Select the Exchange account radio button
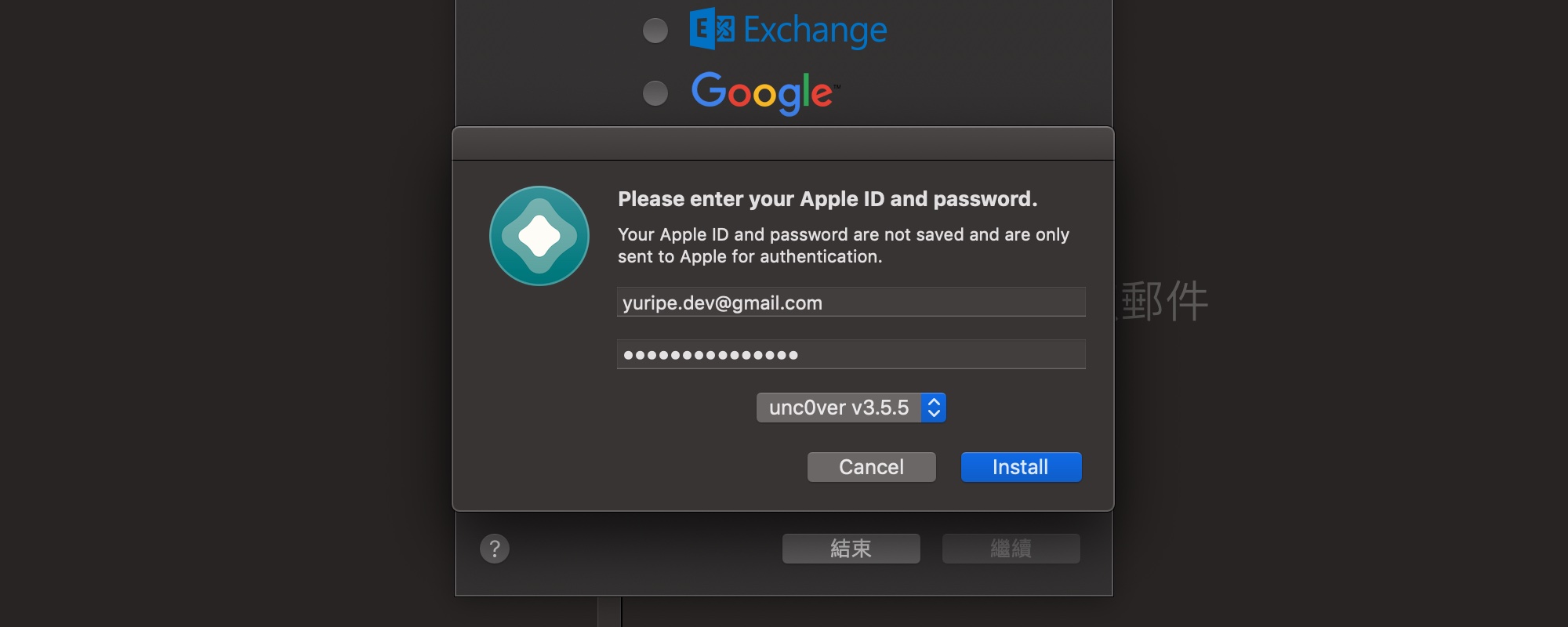Viewport: 1568px width, 627px height. [655, 31]
